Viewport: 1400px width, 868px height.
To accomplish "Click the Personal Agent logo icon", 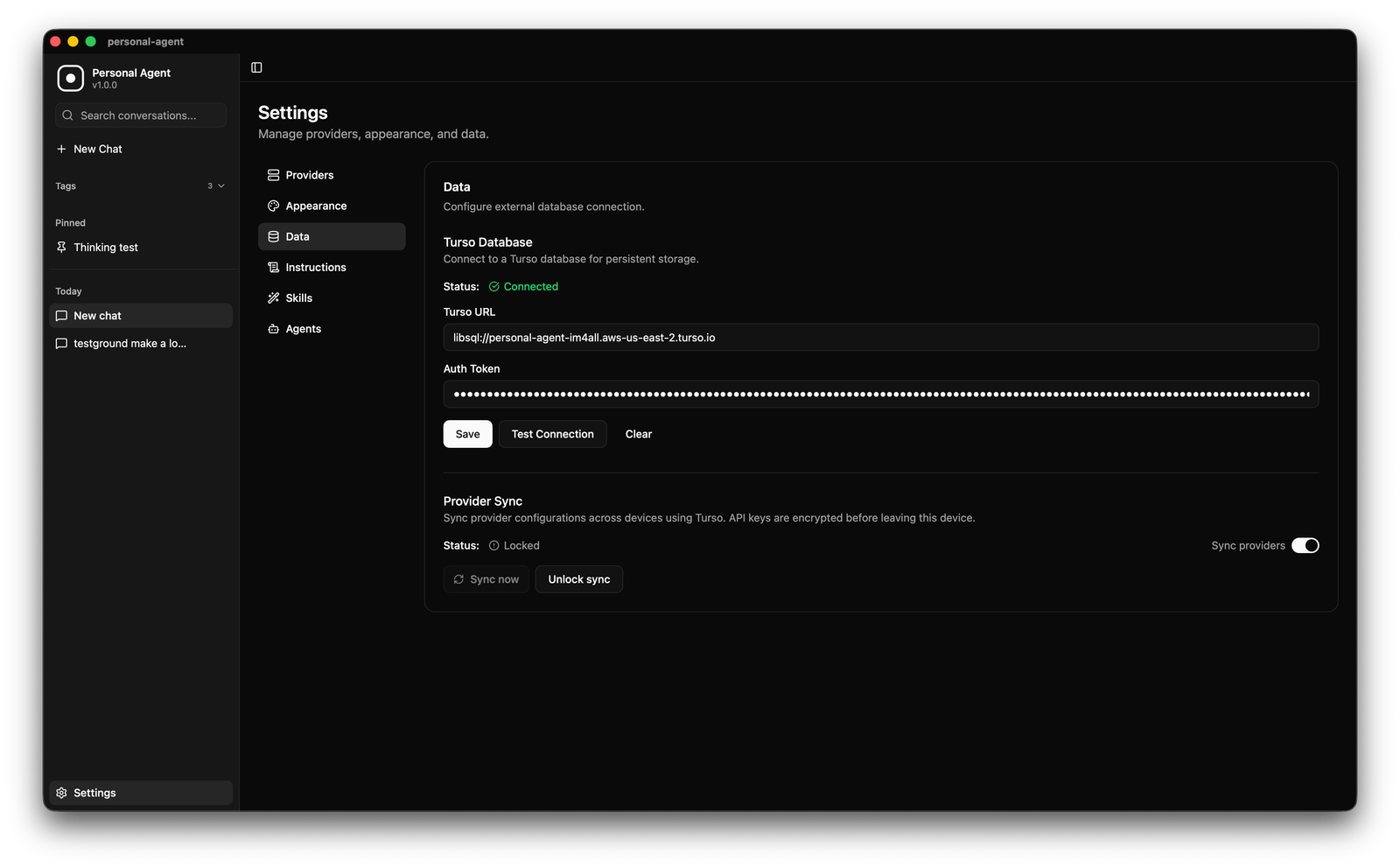I will [70, 78].
